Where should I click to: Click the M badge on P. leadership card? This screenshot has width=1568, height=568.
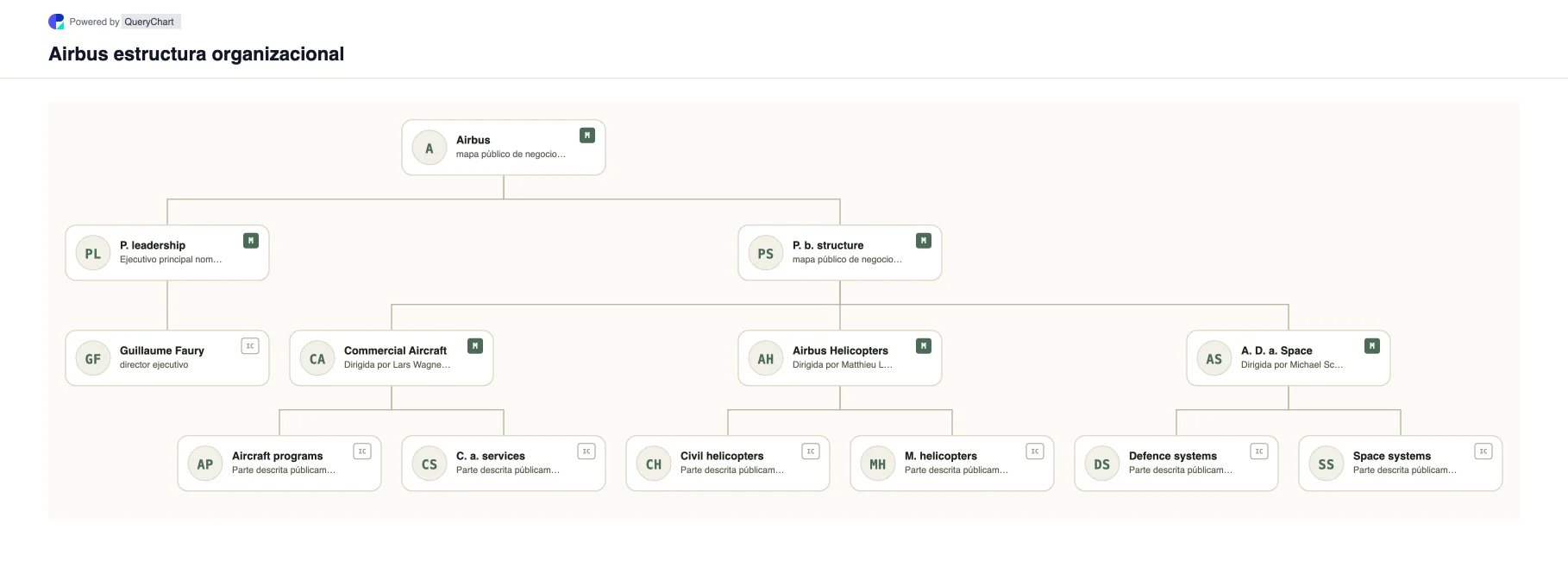point(251,241)
